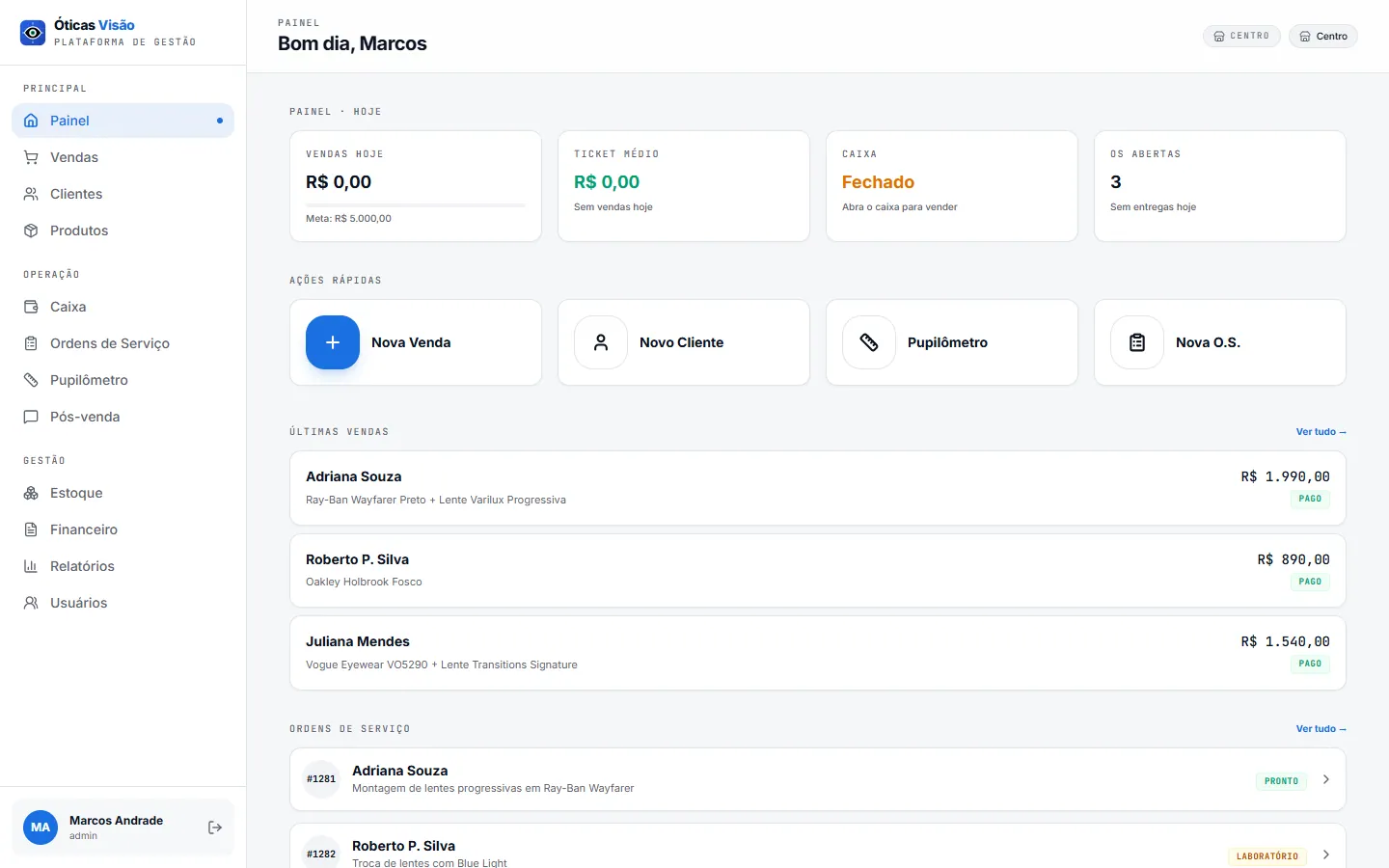Expand service order #1281 with chevron
This screenshot has width=1389, height=868.
[1326, 779]
